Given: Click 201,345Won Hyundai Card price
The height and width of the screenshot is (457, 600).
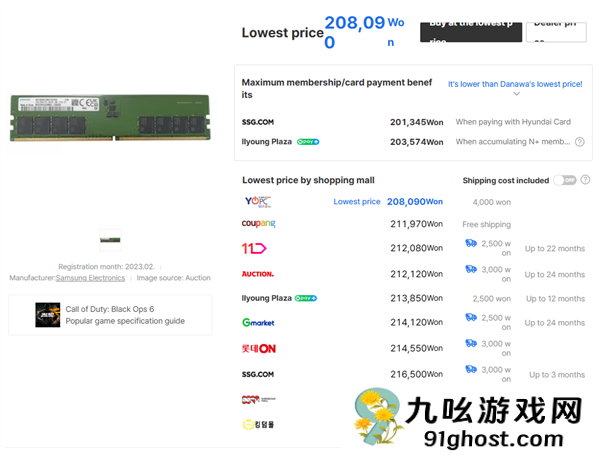Looking at the screenshot, I should click(x=416, y=122).
